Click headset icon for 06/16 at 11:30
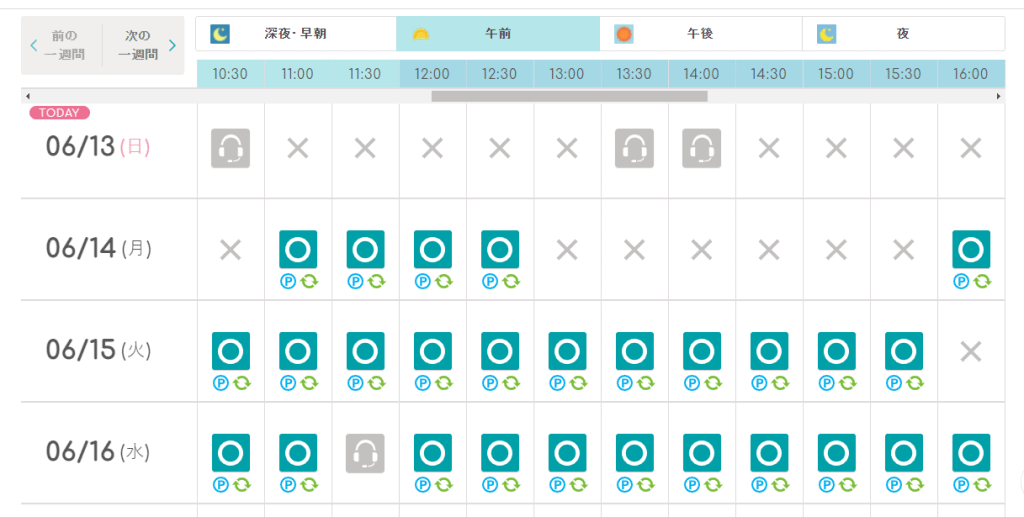This screenshot has height=517, width=1024. 365,453
